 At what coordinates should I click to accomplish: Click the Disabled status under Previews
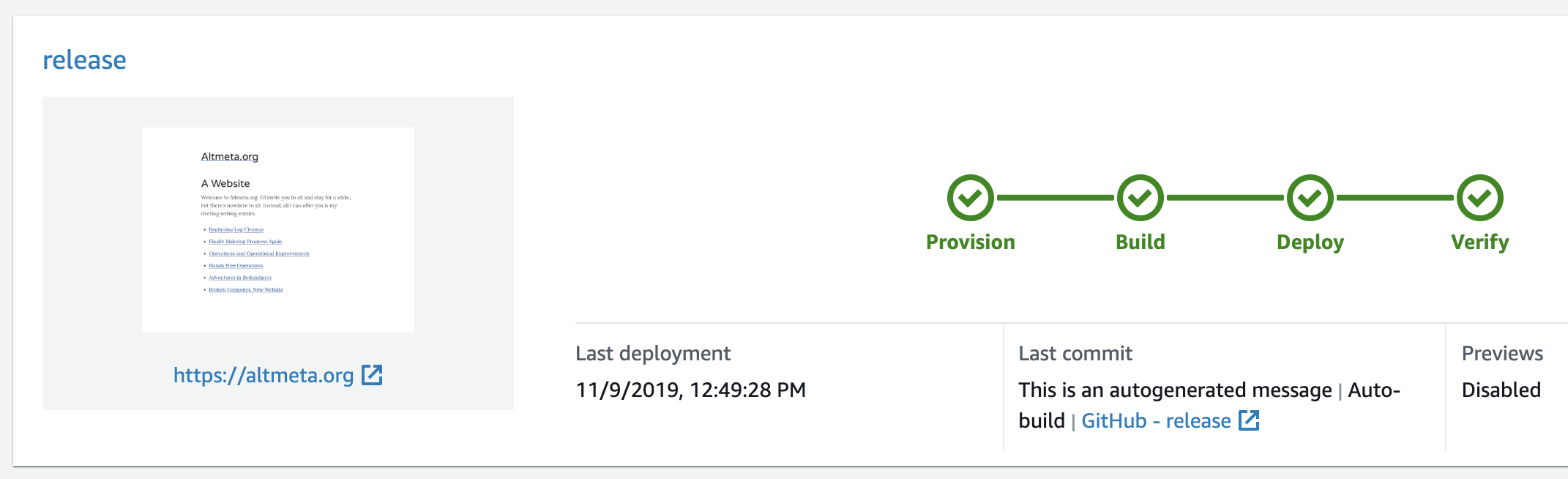1500,390
